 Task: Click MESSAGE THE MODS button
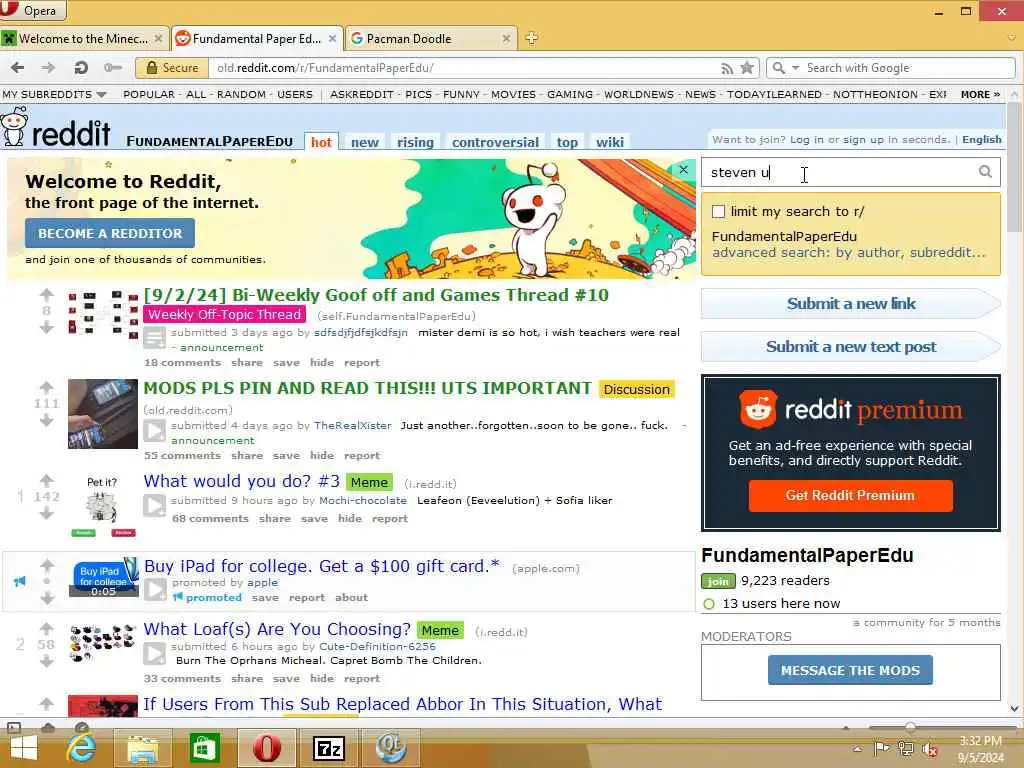pos(850,671)
